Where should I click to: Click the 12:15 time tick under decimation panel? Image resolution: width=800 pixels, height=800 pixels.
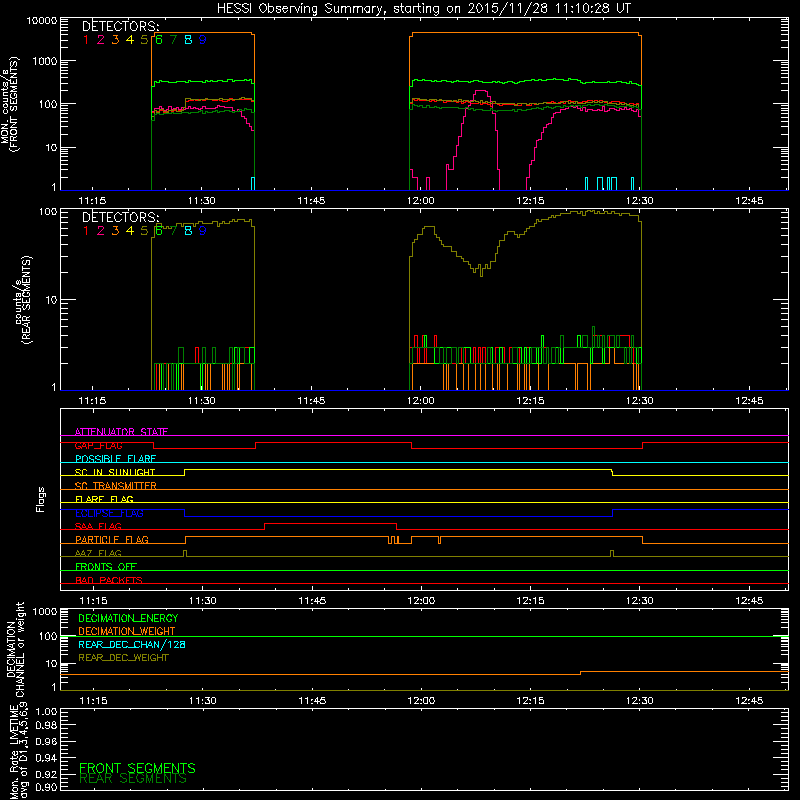(x=530, y=701)
